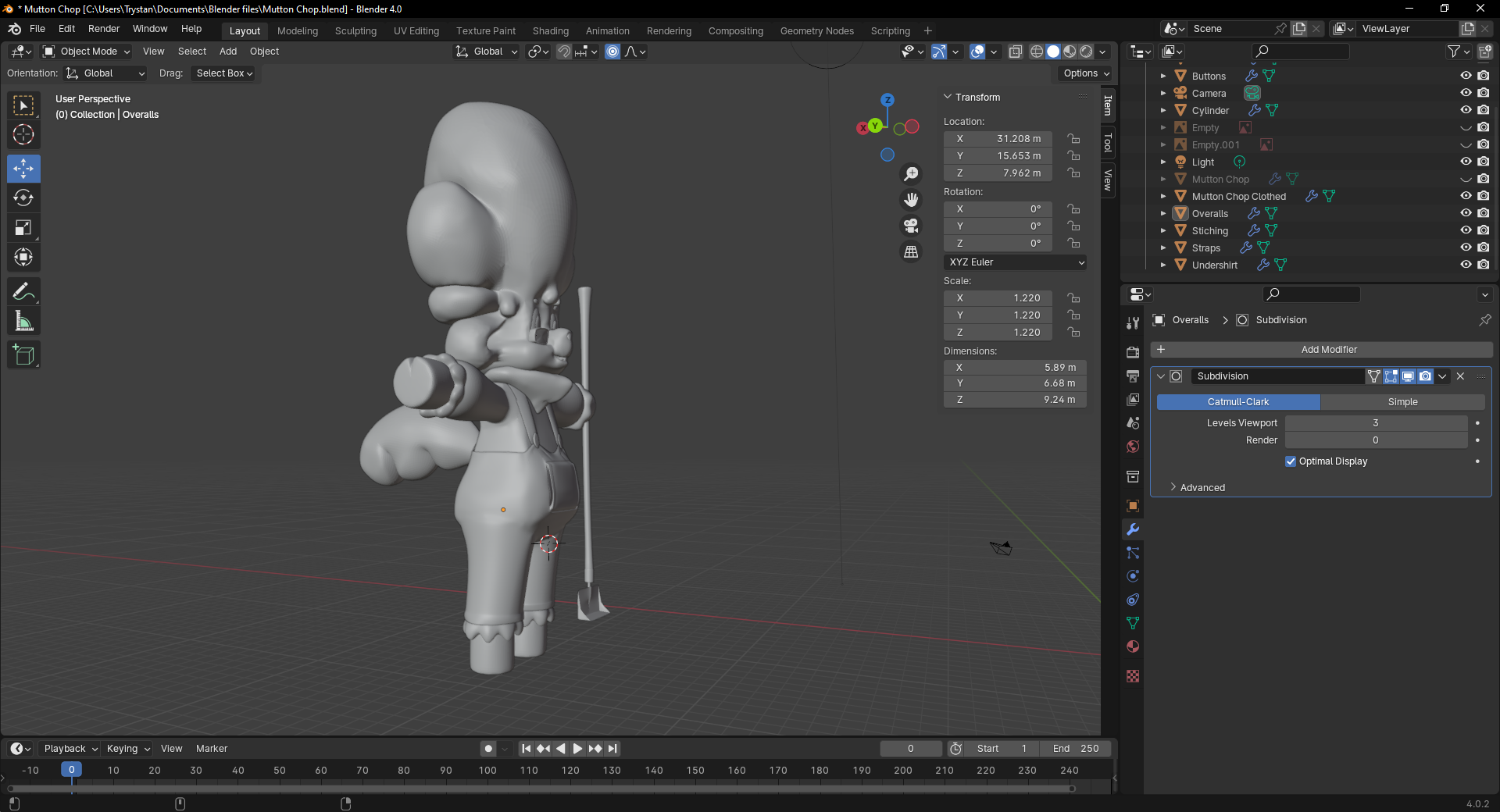Screen dimensions: 1500x812
Task: Select the Simple subdivision type
Action: [1402, 402]
